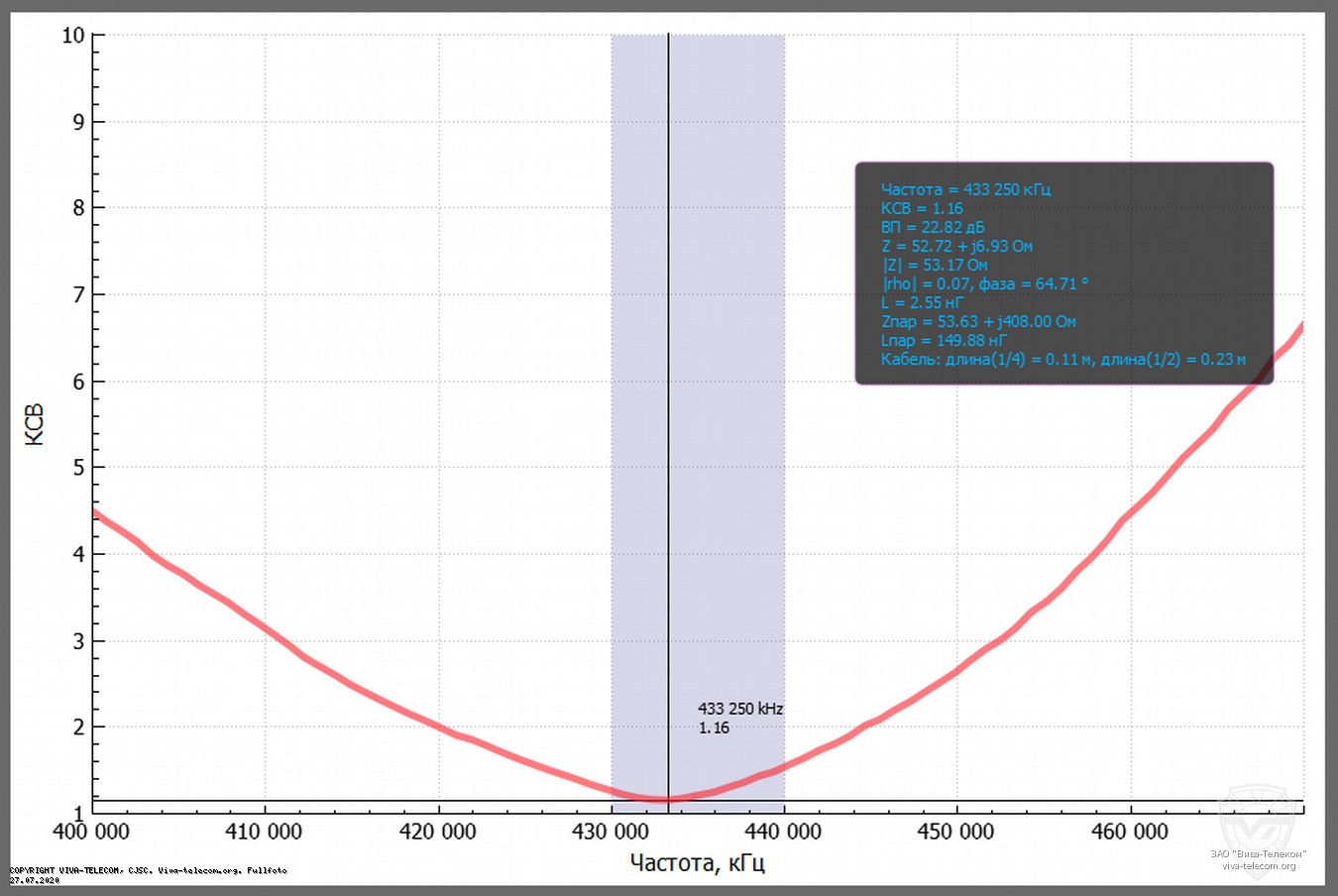Click the 460 000 x-axis tick label
This screenshot has height=896, width=1338.
tap(1129, 832)
